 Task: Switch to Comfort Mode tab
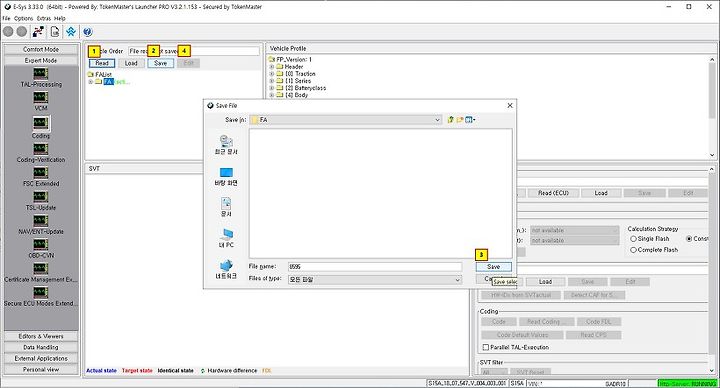[41, 49]
